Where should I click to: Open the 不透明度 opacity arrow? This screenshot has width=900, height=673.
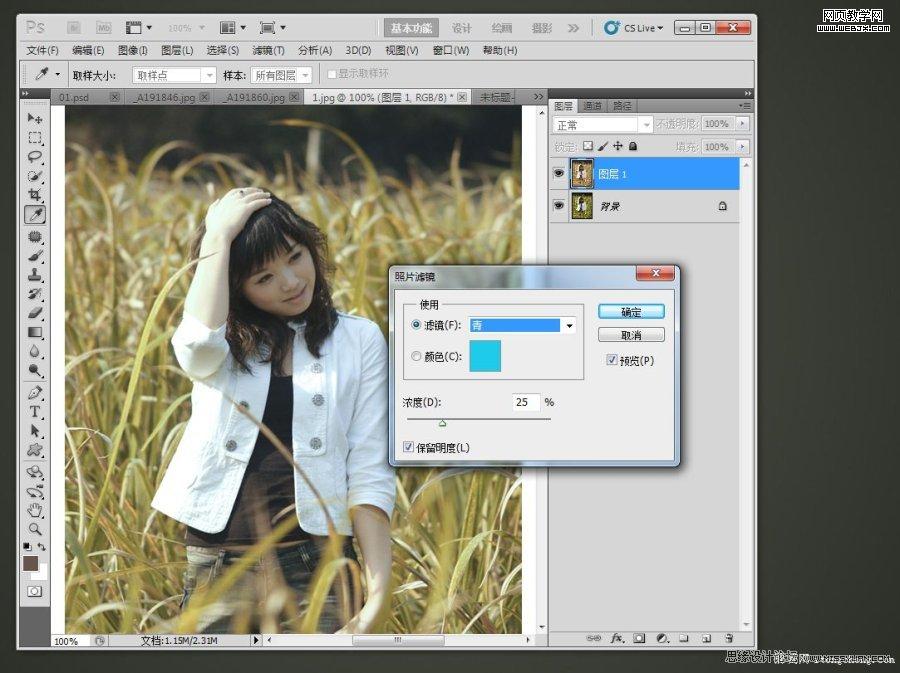point(743,123)
